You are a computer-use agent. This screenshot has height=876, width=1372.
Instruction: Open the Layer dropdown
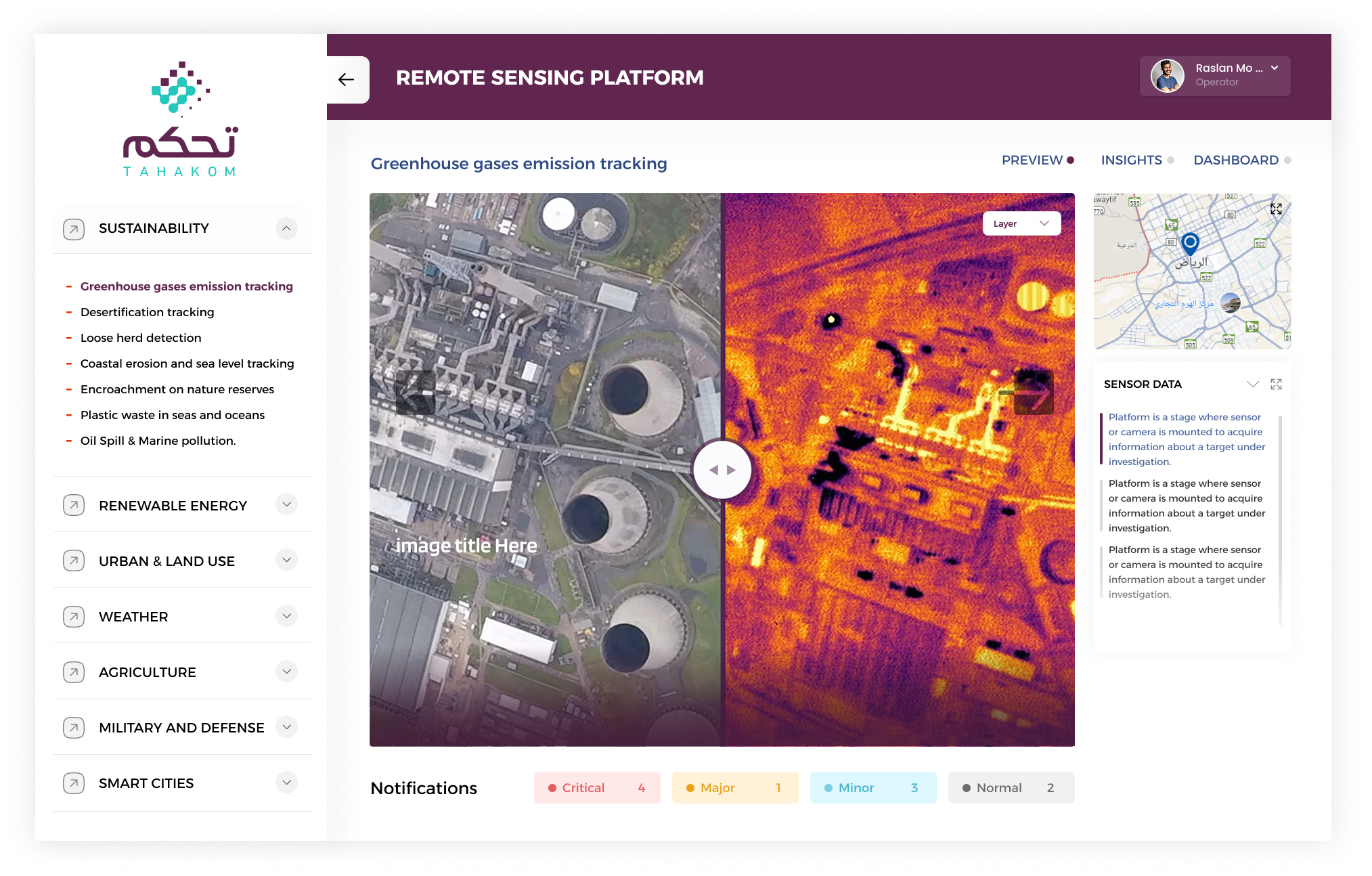(1021, 223)
